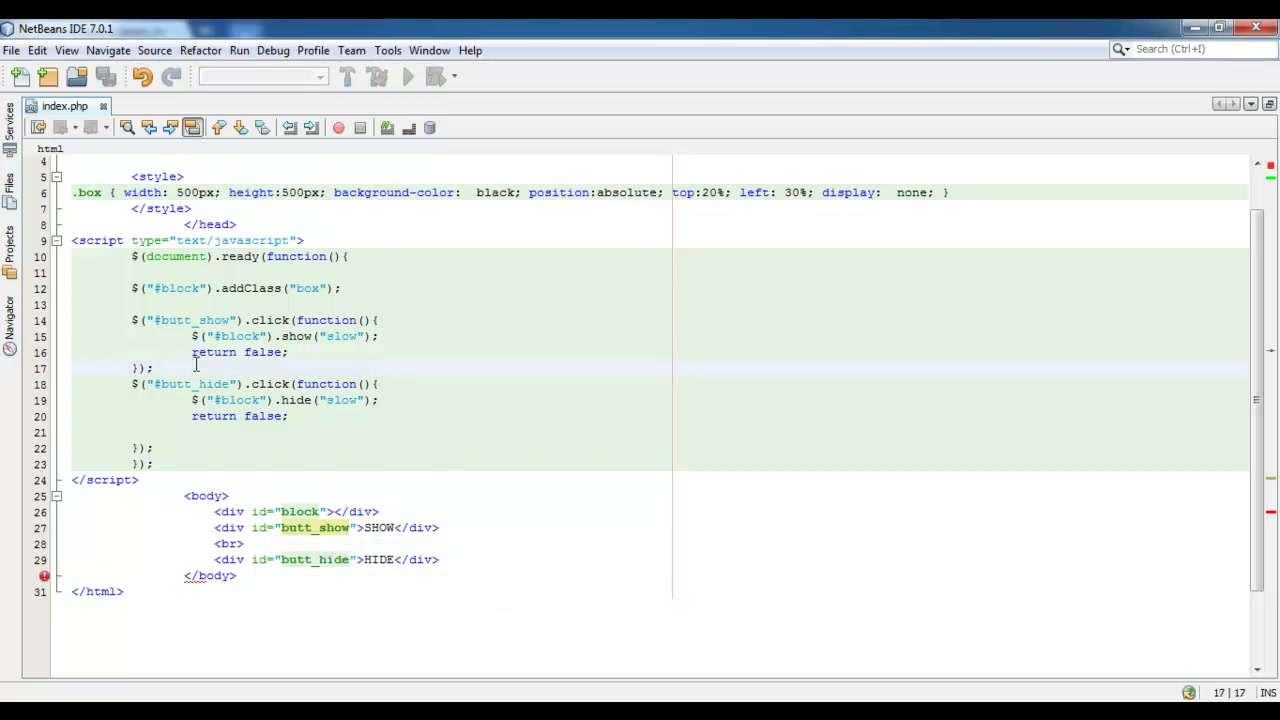The width and height of the screenshot is (1280, 720).
Task: Open the editor Forward button dropdown arrow
Action: (106, 128)
